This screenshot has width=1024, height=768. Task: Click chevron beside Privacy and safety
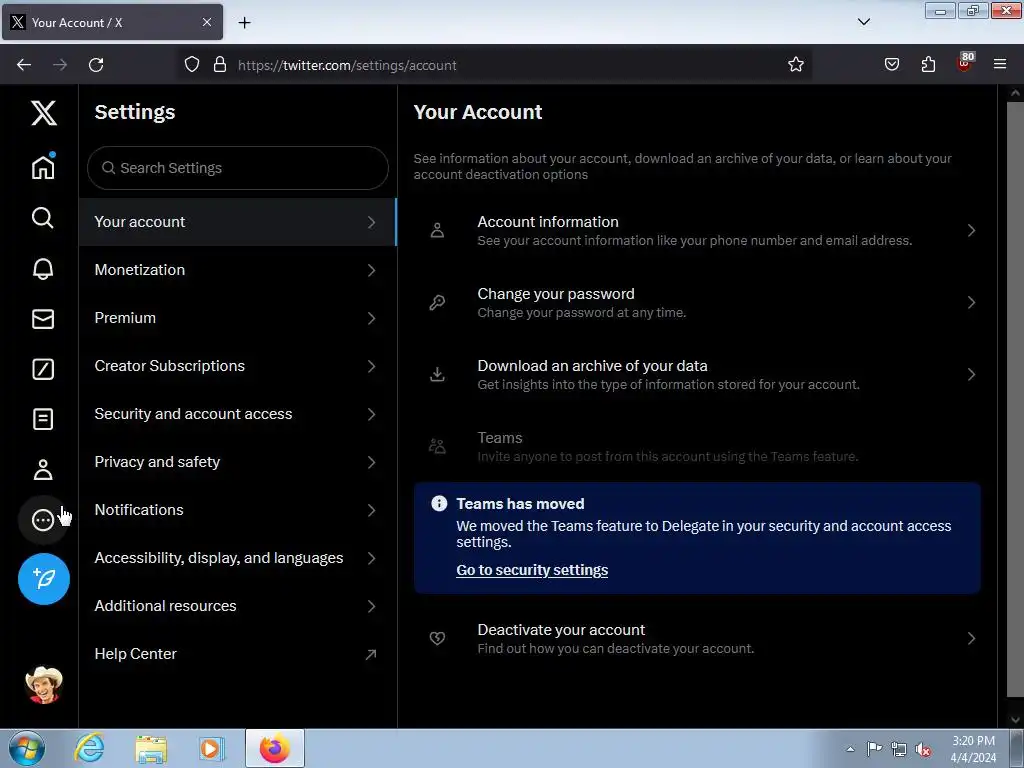point(371,462)
